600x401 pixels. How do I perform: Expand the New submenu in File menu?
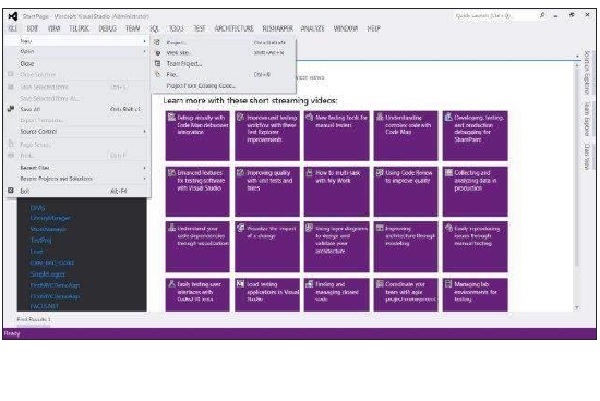78,41
